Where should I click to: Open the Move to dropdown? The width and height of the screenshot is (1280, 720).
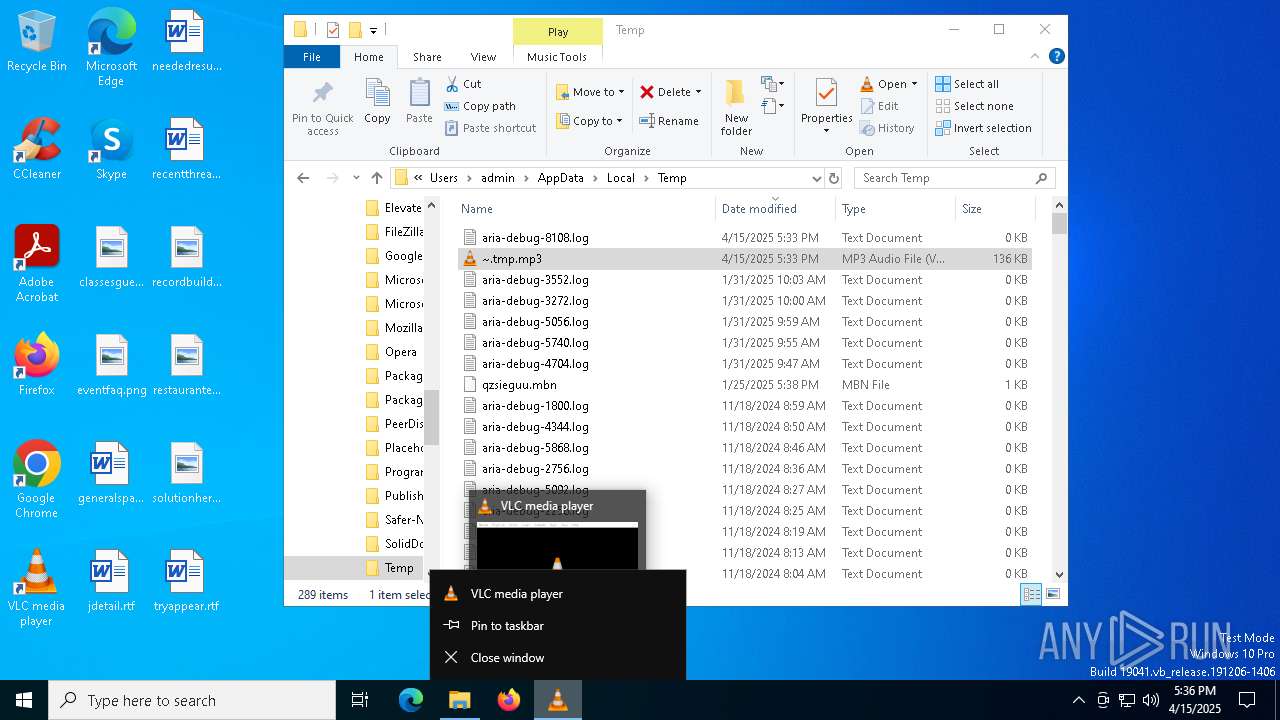coord(590,92)
